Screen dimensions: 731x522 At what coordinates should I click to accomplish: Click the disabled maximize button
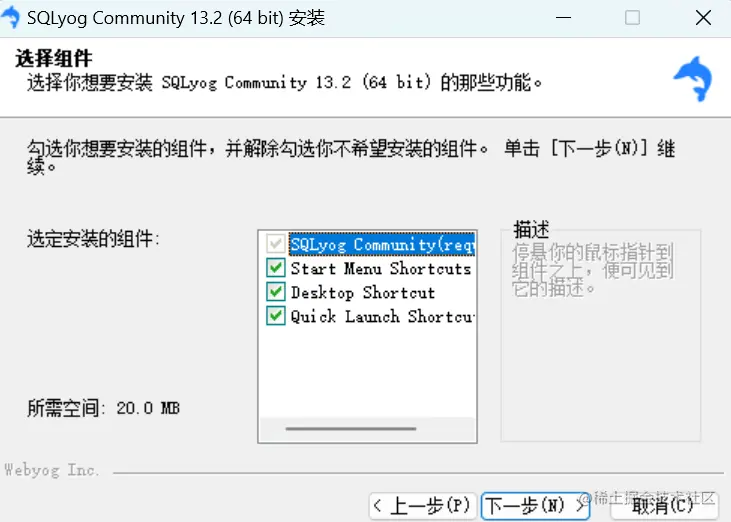pyautogui.click(x=632, y=18)
